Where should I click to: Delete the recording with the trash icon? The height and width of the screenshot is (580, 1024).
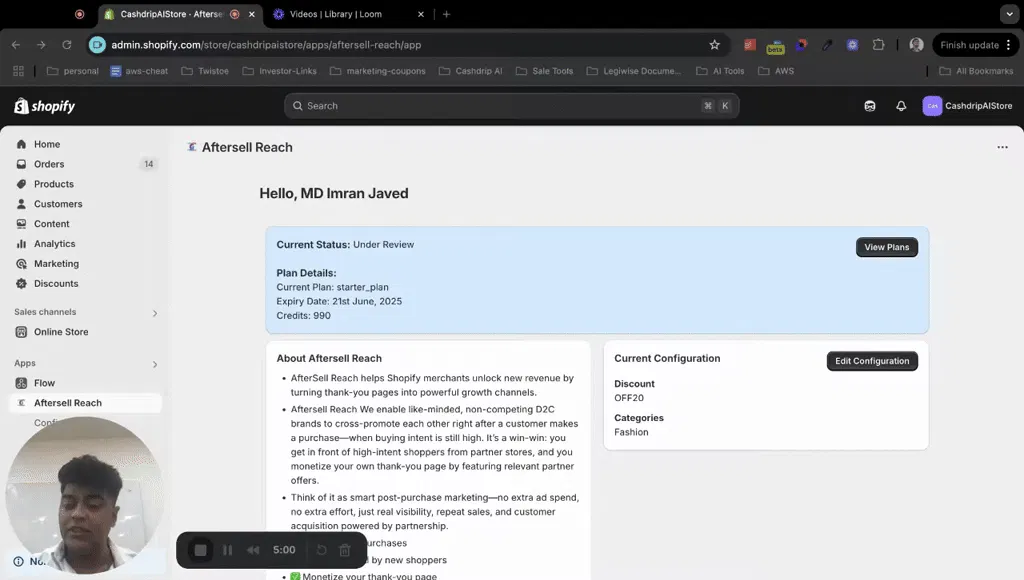[345, 550]
